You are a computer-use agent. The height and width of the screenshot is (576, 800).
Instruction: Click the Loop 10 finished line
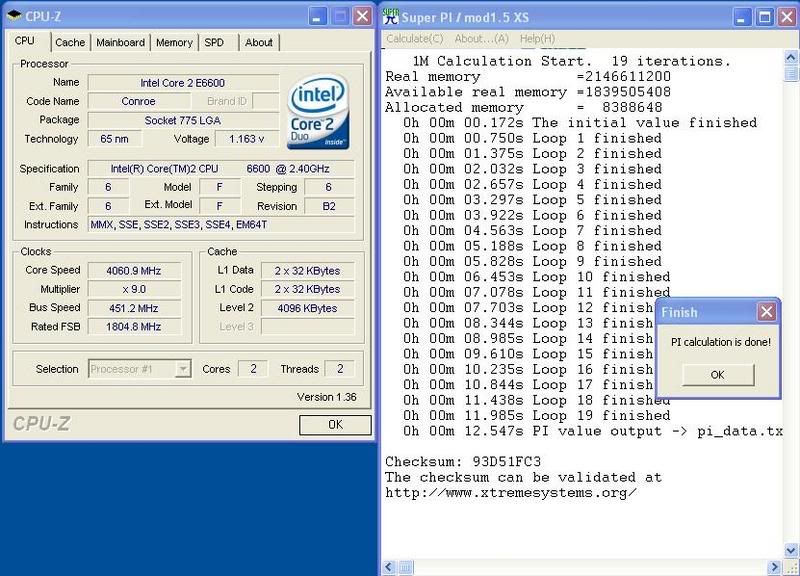click(x=536, y=277)
